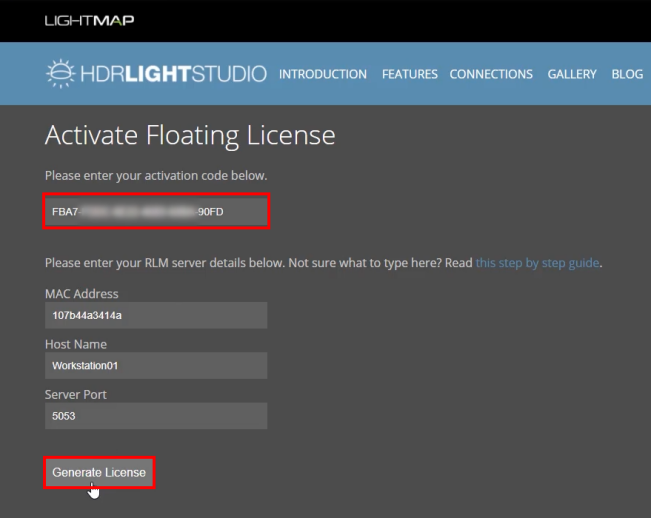This screenshot has height=519, width=651.
Task: Click the 'Server Port' label
Action: [76, 394]
